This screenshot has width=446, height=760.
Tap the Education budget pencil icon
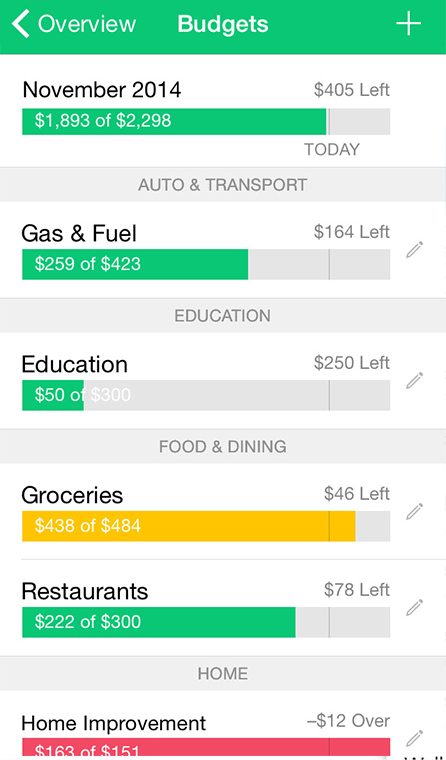[414, 380]
